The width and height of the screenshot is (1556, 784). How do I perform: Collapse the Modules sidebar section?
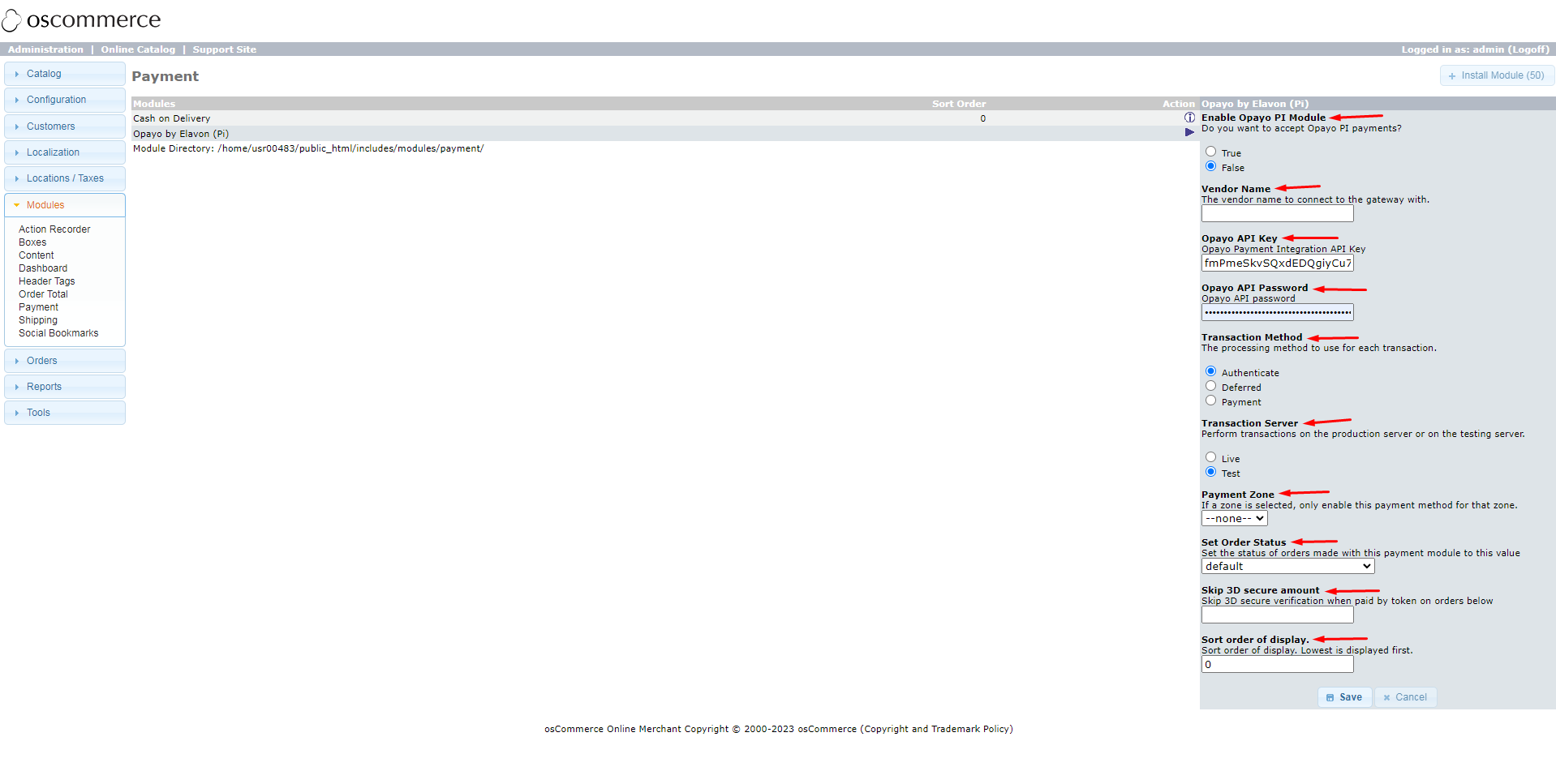65,205
